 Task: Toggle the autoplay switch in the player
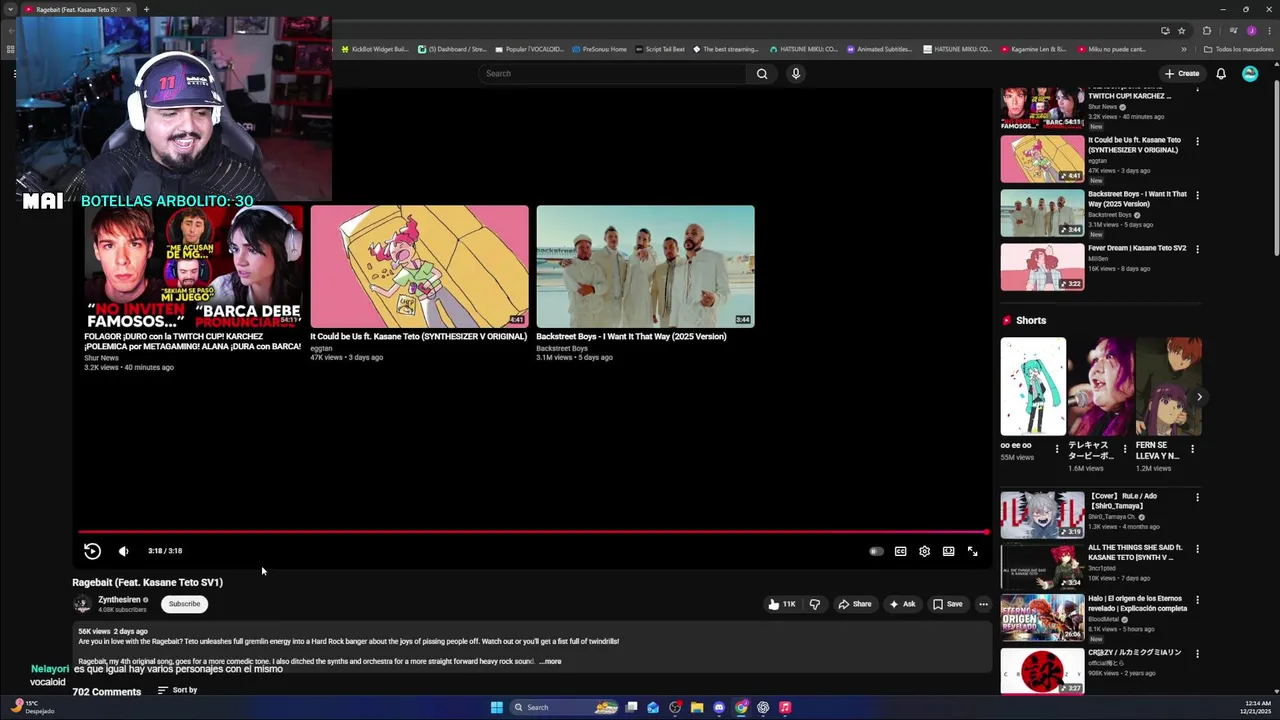(876, 551)
